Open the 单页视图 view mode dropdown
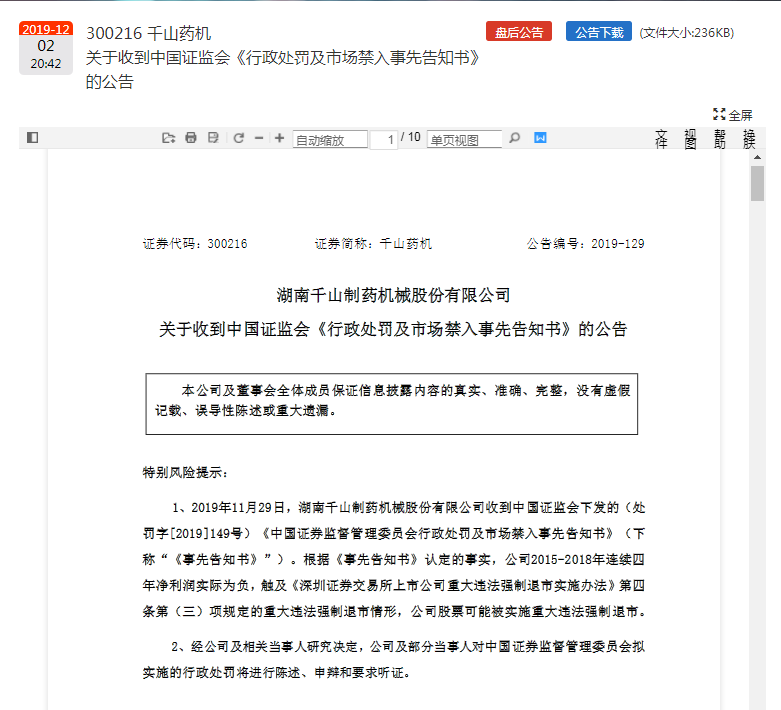This screenshot has width=781, height=710. (464, 140)
